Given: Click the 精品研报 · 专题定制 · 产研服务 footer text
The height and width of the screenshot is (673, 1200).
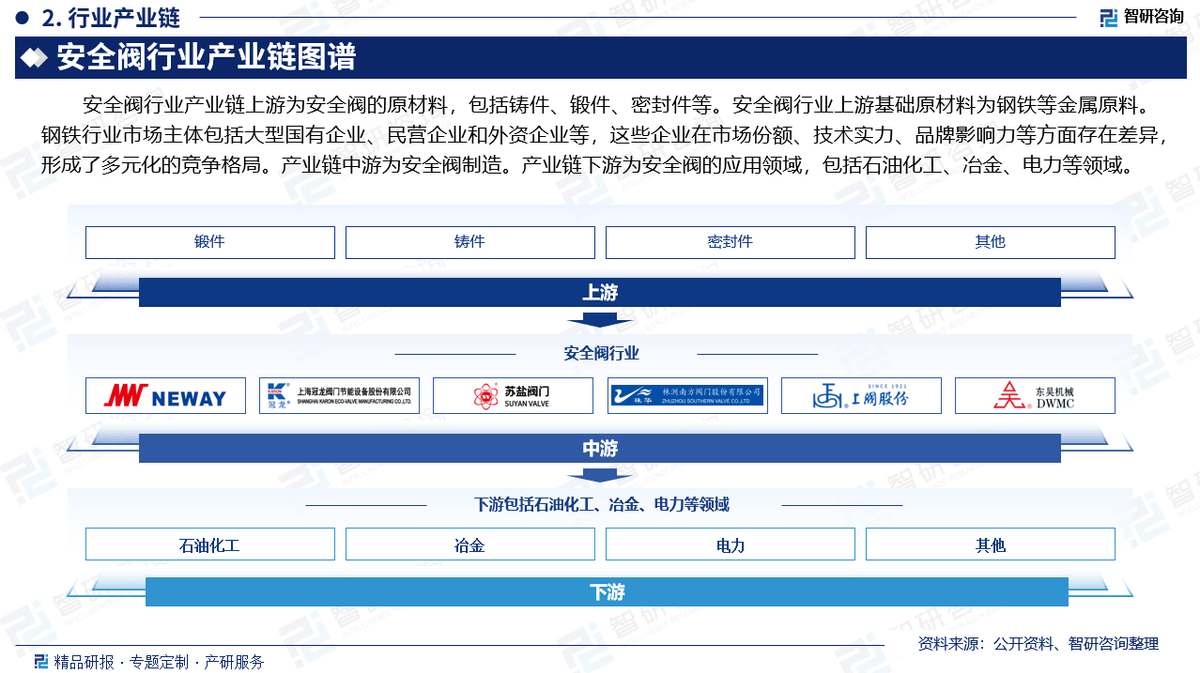Looking at the screenshot, I should [159, 661].
